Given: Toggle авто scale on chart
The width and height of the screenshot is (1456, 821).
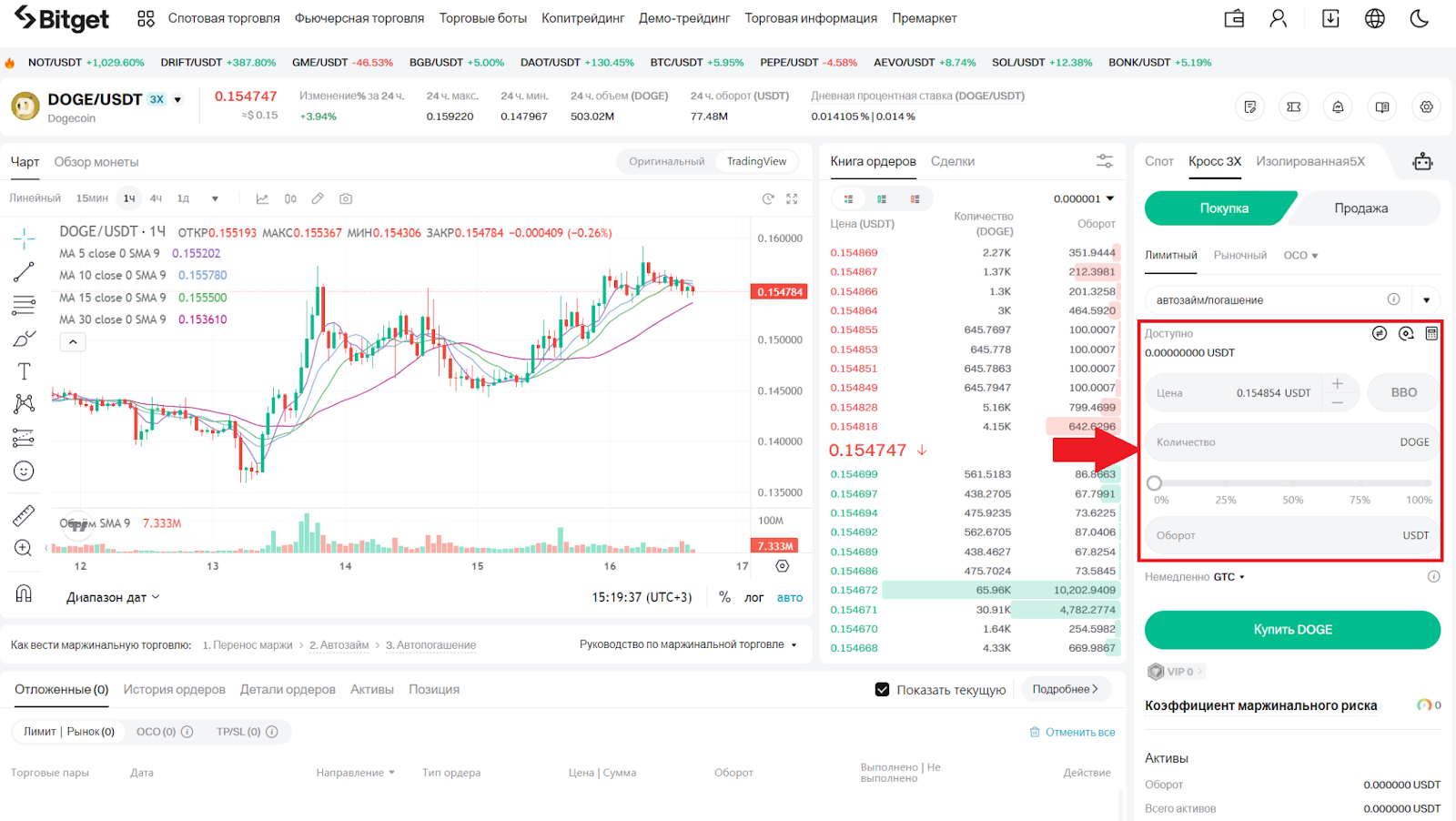Looking at the screenshot, I should click(790, 598).
